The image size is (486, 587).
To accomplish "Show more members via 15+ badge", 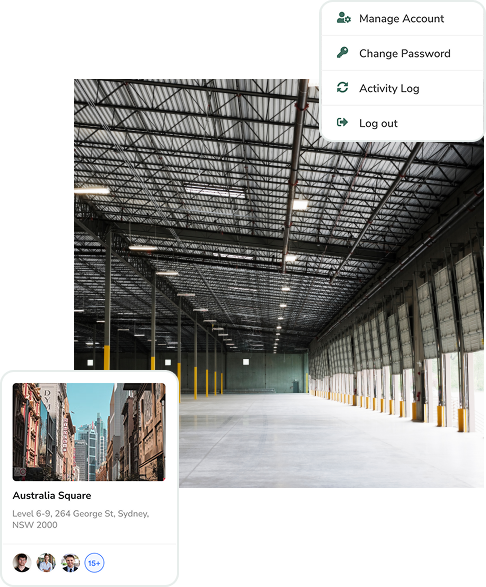I will pos(94,563).
